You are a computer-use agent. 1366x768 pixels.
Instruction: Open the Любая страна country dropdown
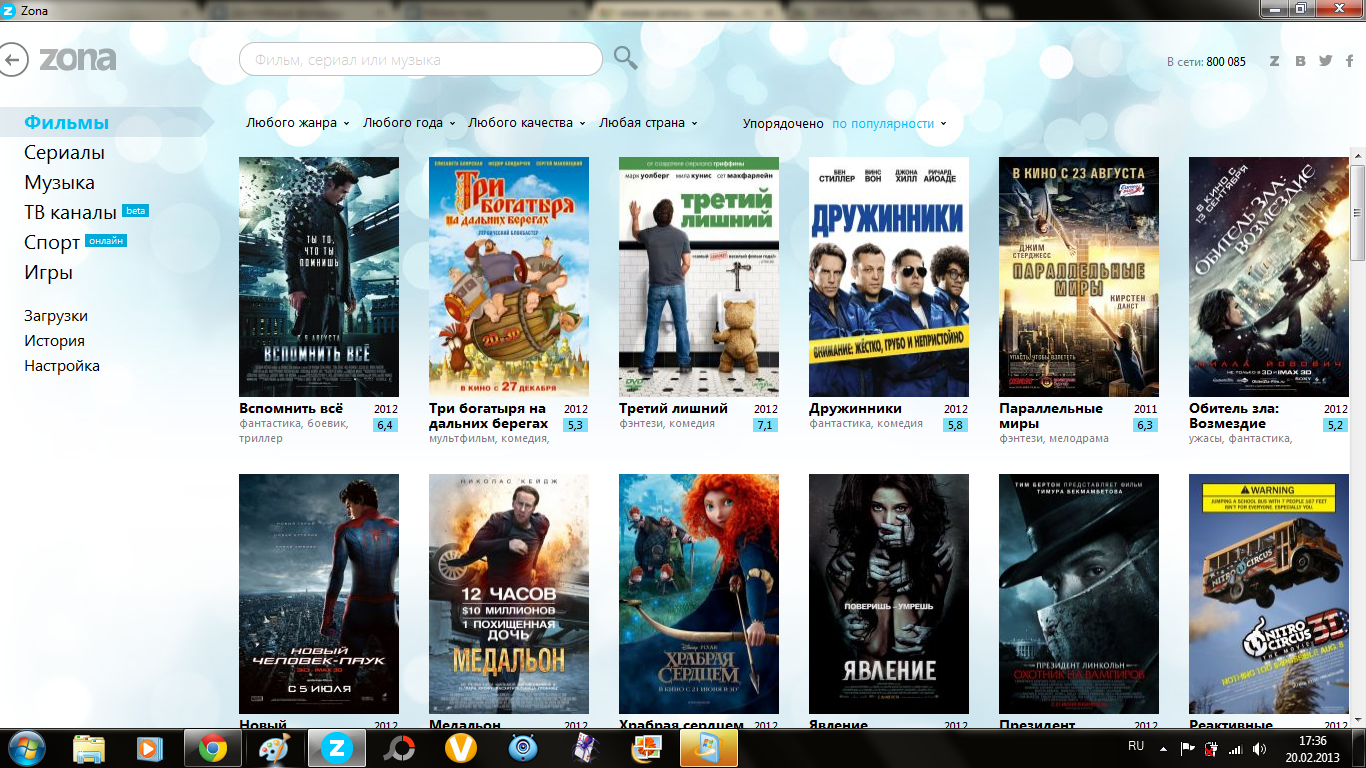[648, 123]
